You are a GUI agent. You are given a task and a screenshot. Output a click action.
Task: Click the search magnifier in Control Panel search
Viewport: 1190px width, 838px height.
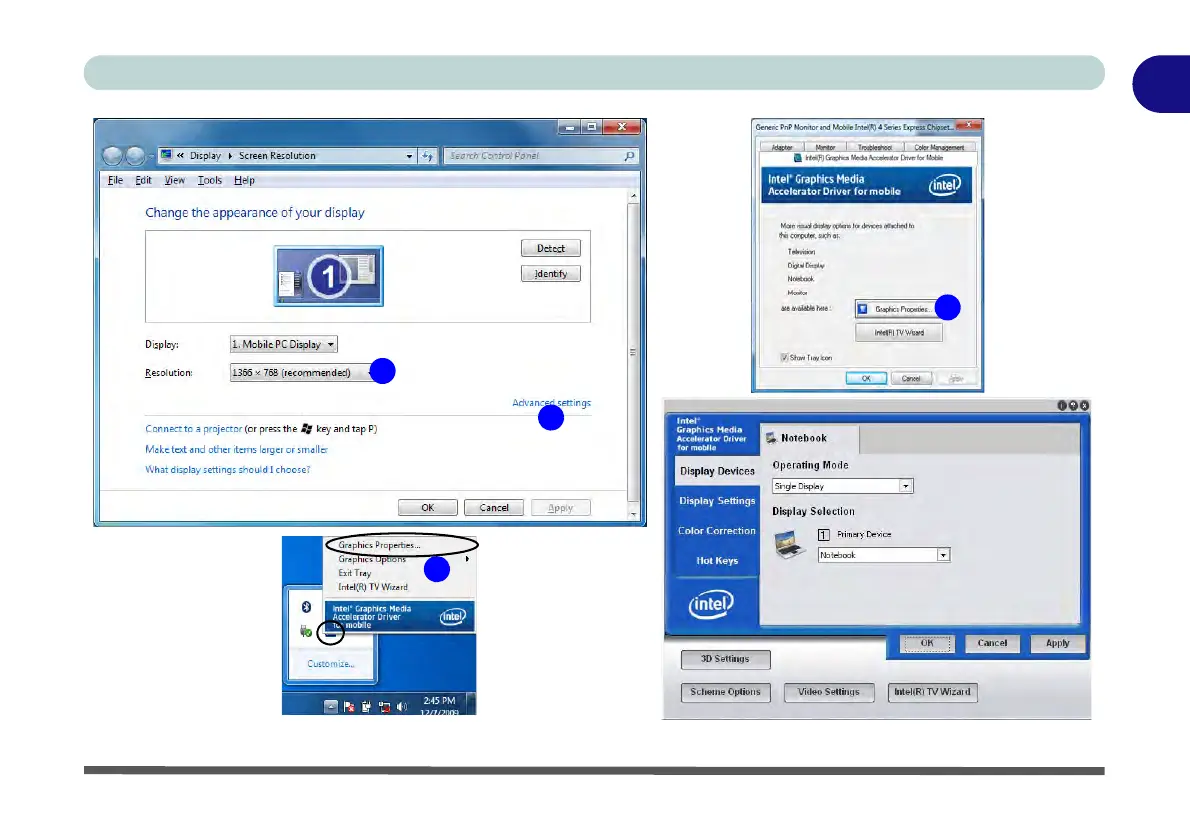tap(629, 156)
